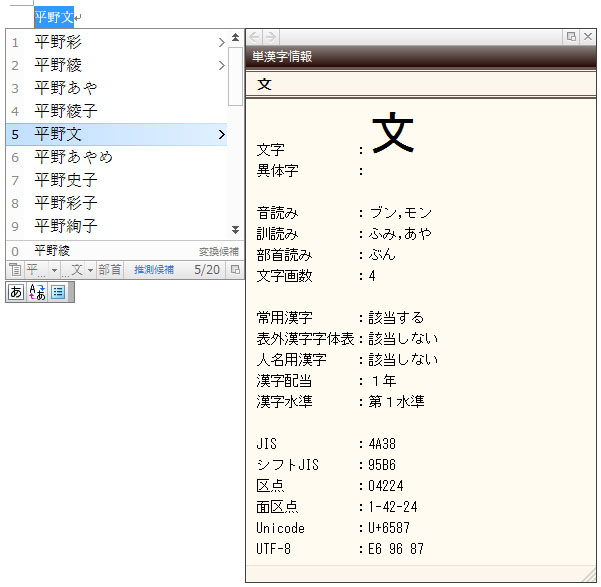
Task: Click the candidate list scrollbar thumb
Action: 235,76
